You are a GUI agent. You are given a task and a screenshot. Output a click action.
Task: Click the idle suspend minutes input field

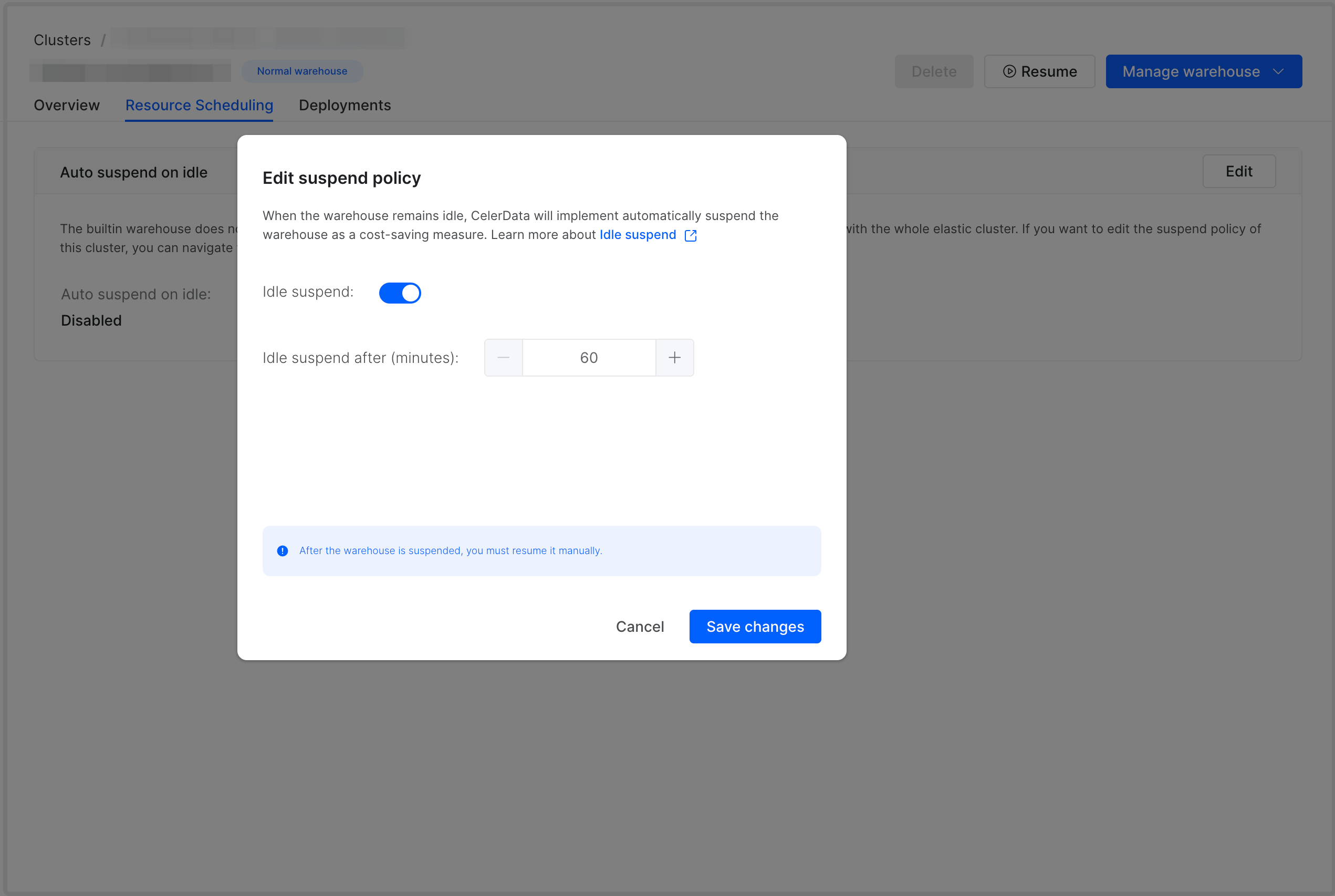[588, 358]
